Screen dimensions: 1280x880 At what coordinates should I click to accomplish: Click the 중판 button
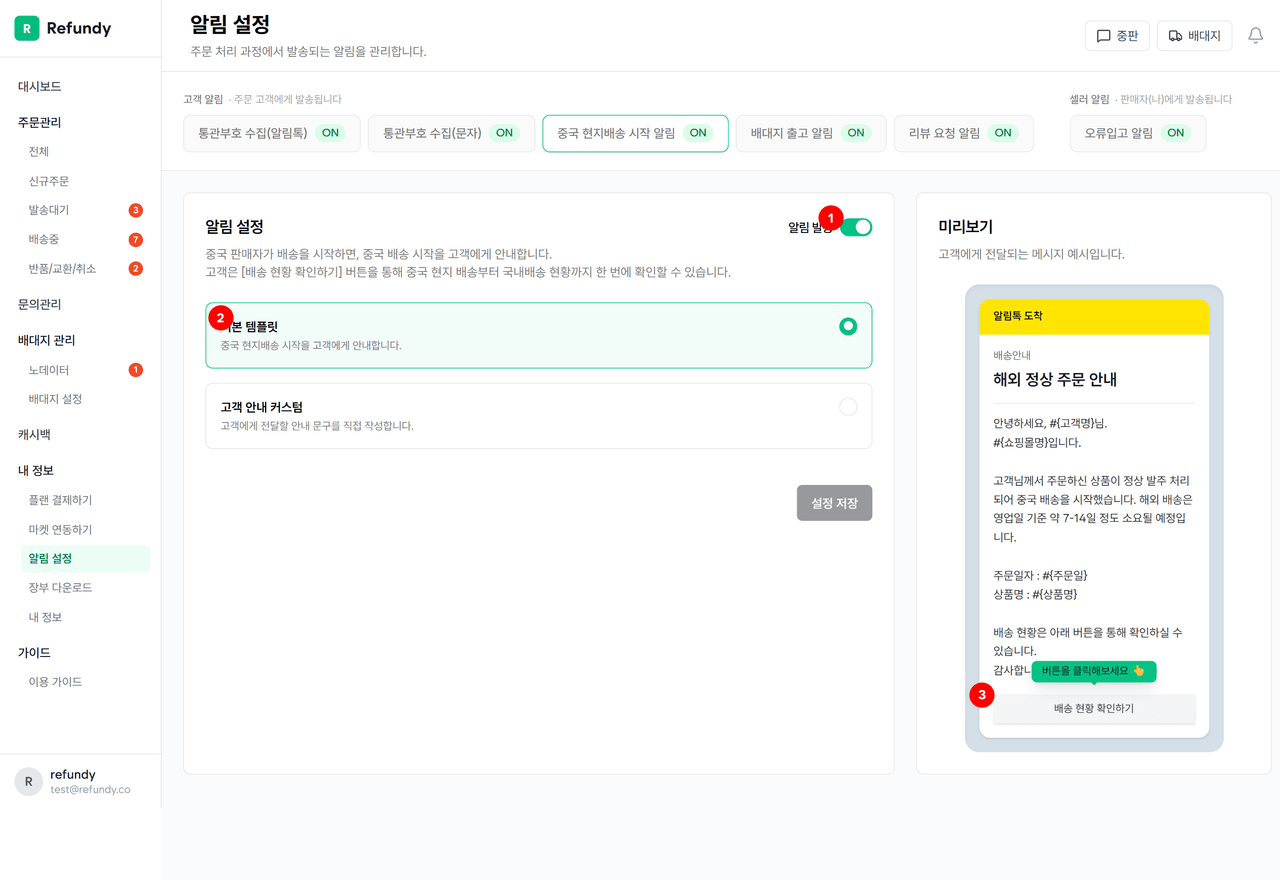tap(1117, 36)
